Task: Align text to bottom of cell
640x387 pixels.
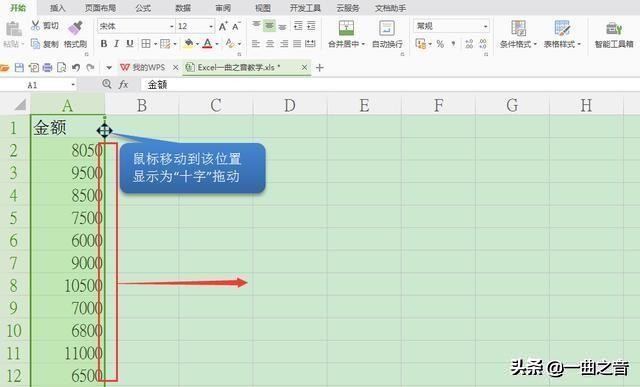Action: click(x=282, y=26)
